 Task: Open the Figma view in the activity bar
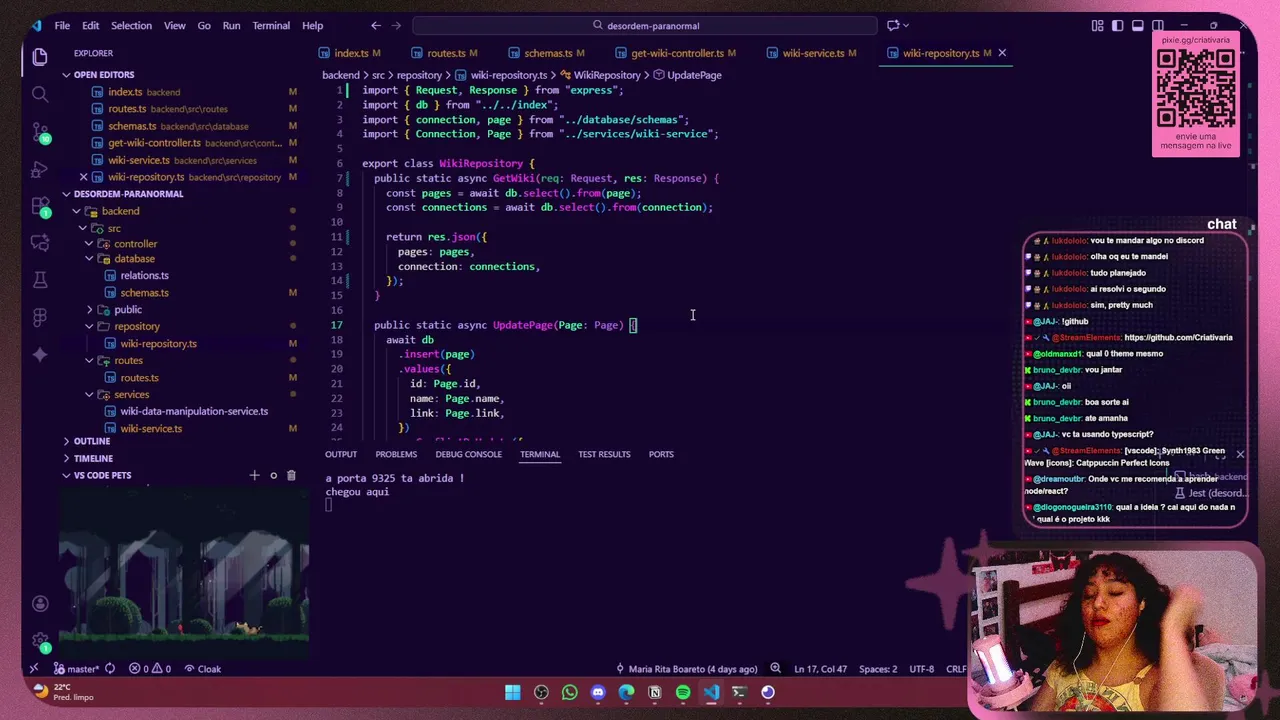point(40,317)
